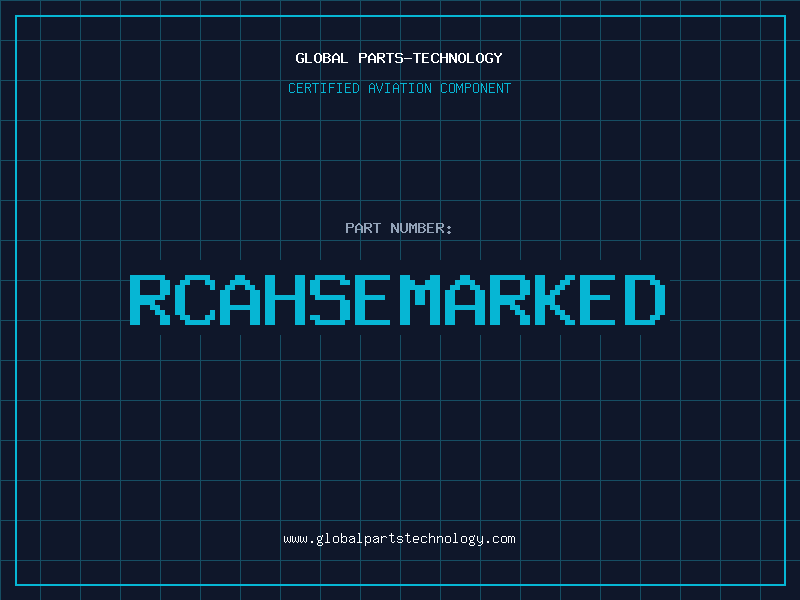Select the word CERTIFIED in the subtitle
800x600 pixels.
[x=324, y=88]
